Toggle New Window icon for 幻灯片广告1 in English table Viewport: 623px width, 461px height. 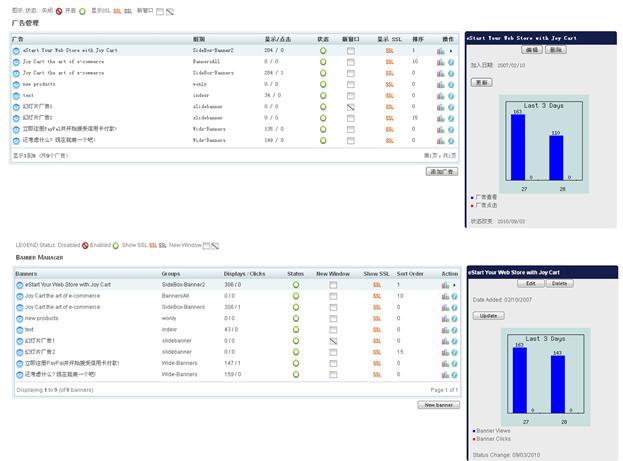(x=333, y=341)
